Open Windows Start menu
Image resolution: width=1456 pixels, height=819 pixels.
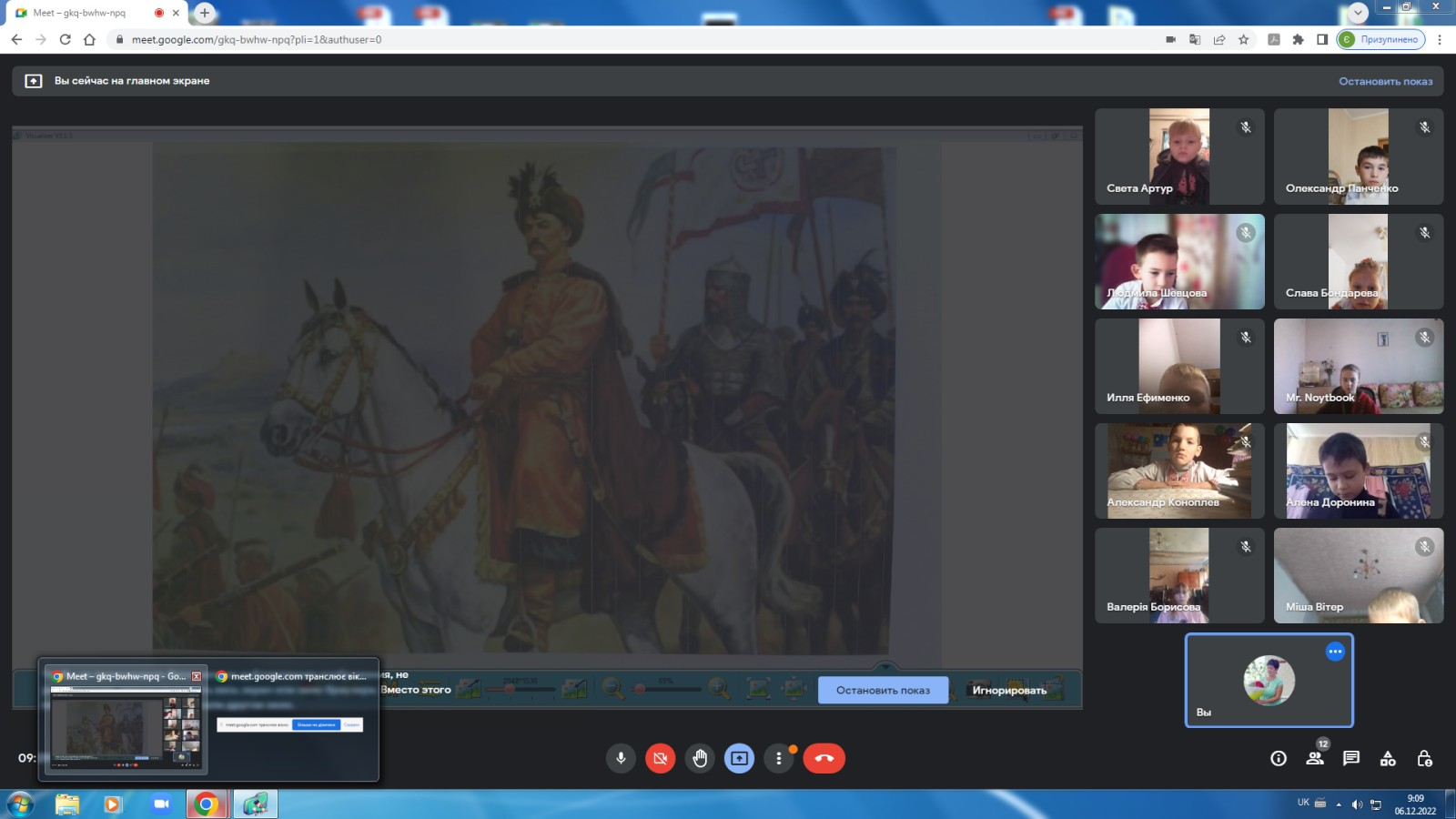[x=19, y=804]
